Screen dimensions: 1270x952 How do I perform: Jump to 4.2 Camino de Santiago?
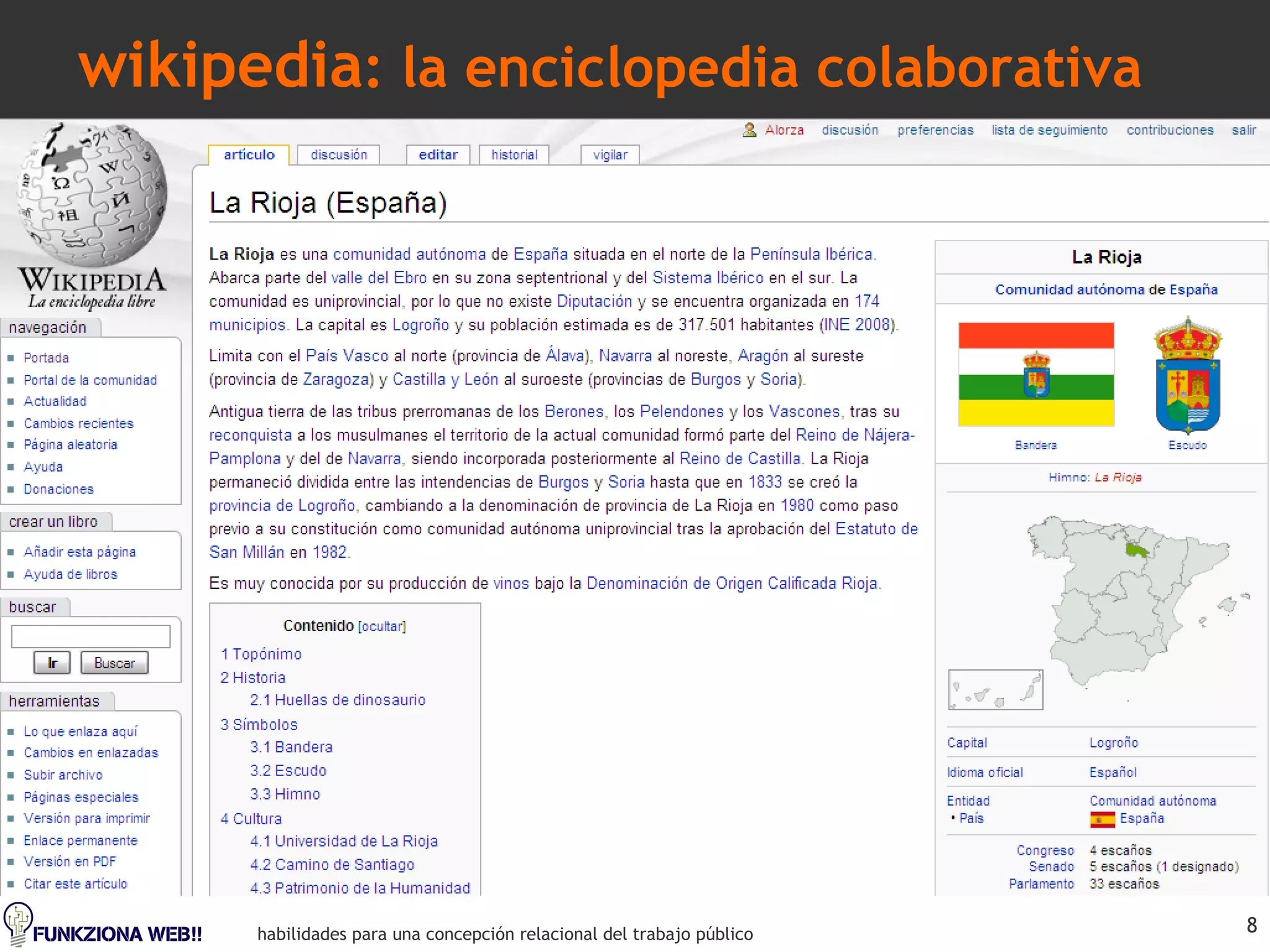point(332,865)
